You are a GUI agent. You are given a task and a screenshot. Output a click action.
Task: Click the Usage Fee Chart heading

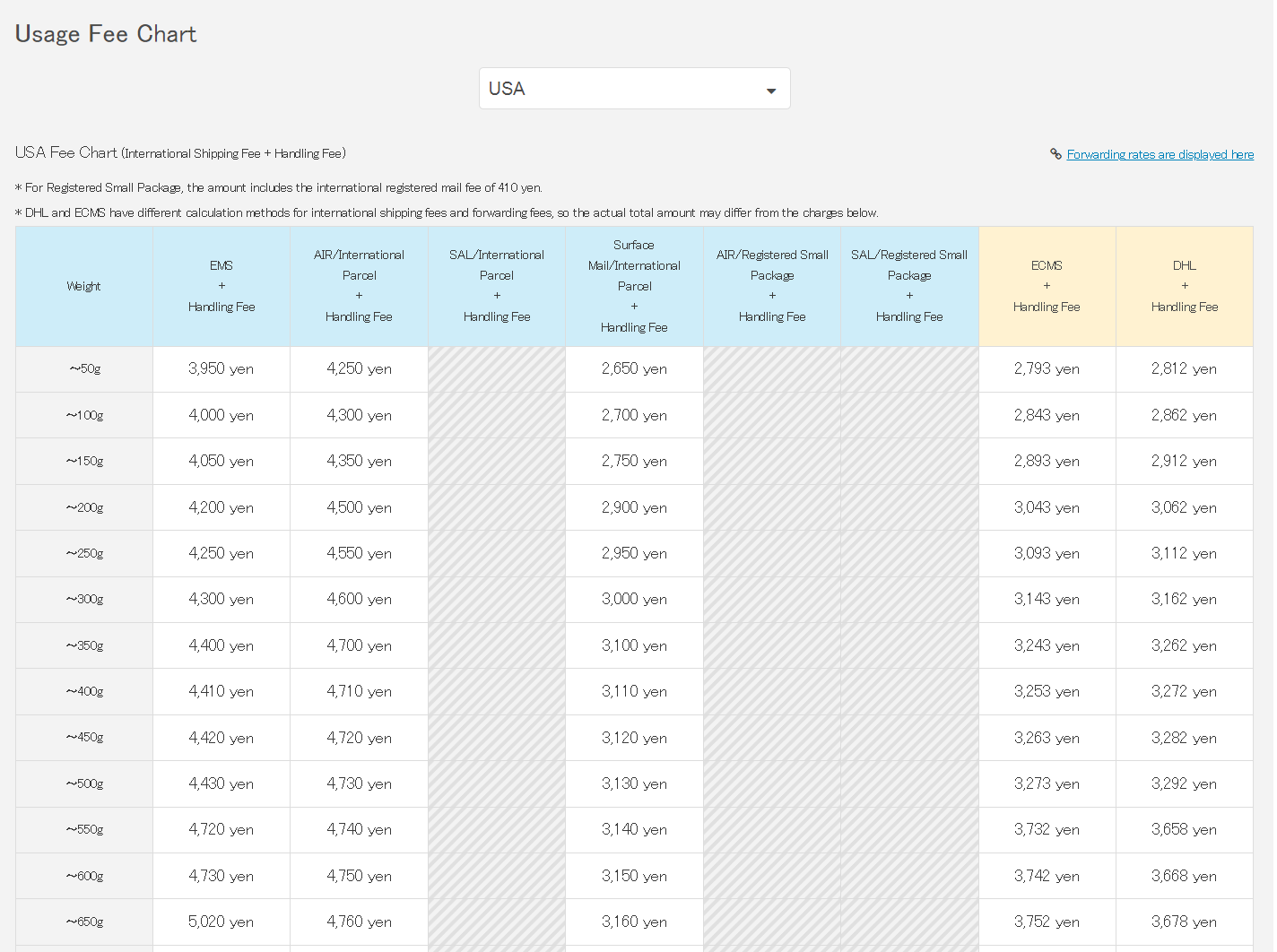point(106,34)
